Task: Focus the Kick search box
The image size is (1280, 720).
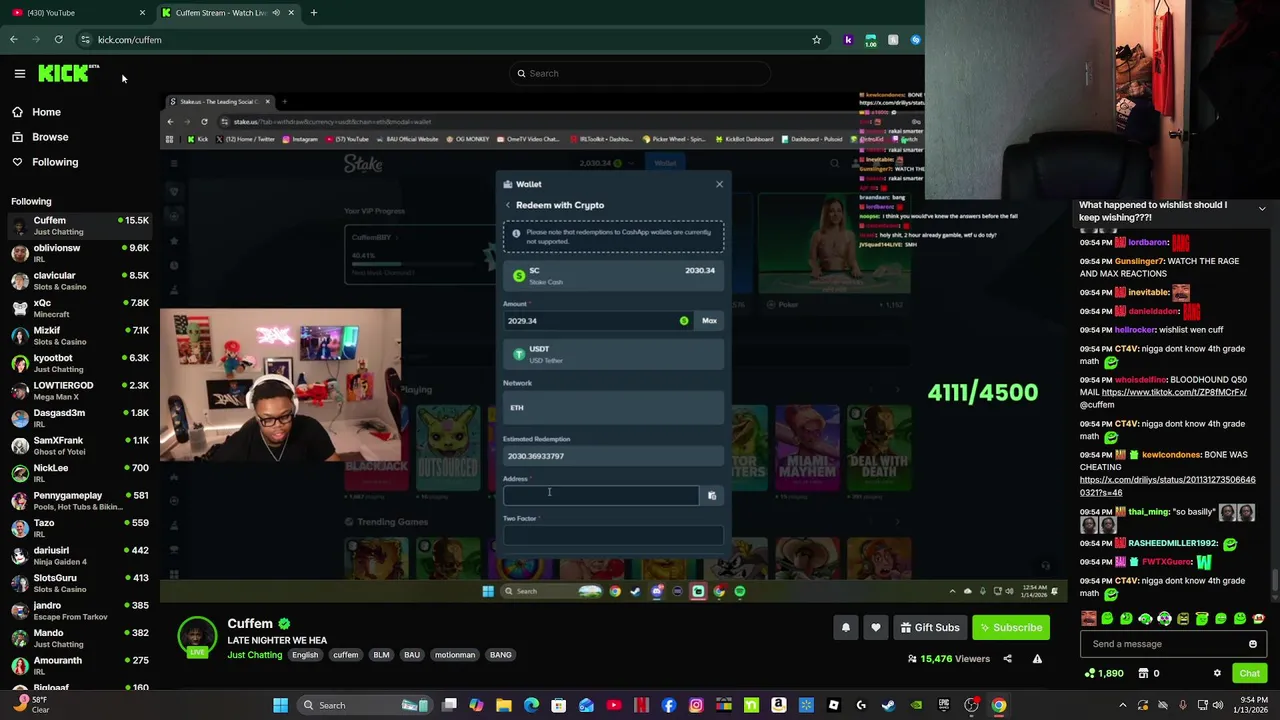Action: point(640,73)
